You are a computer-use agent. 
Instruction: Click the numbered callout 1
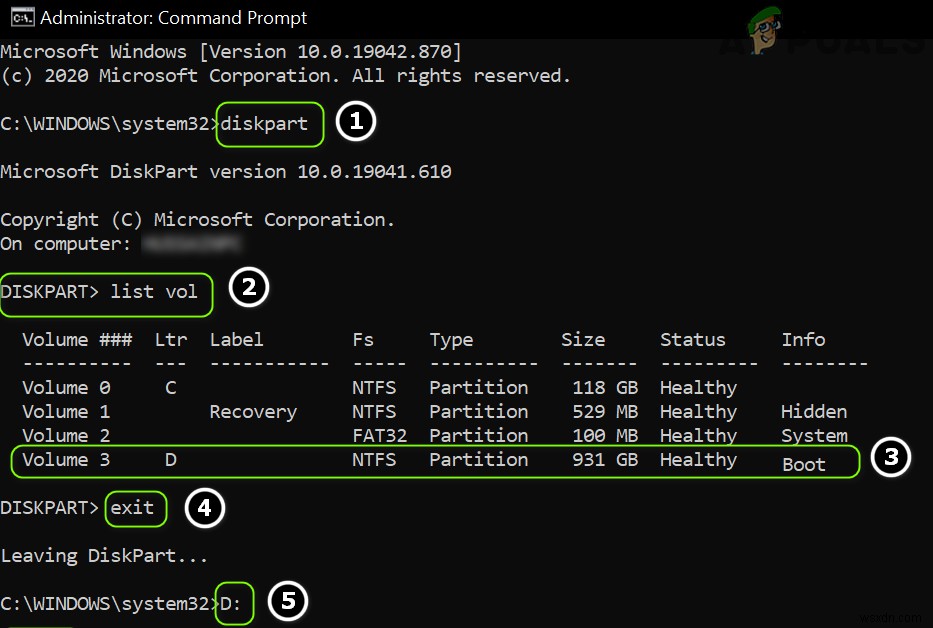(355, 120)
